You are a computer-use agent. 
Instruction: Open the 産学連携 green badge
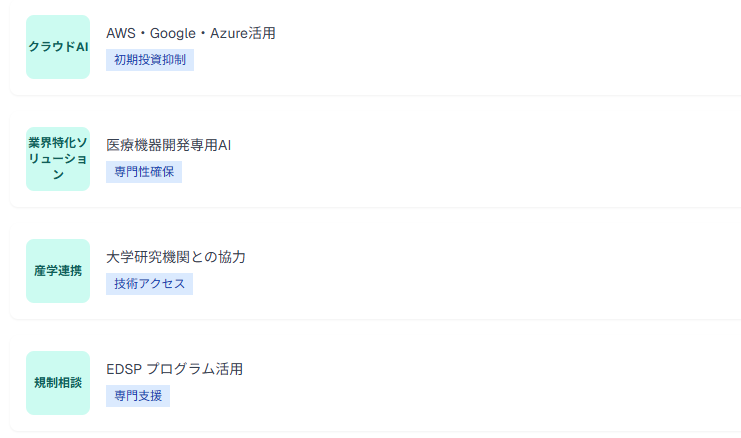pyautogui.click(x=58, y=271)
